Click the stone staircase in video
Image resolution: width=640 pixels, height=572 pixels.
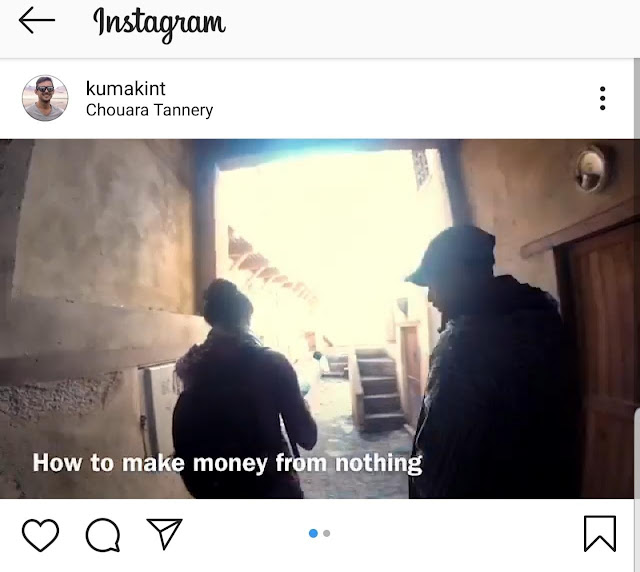coord(378,388)
